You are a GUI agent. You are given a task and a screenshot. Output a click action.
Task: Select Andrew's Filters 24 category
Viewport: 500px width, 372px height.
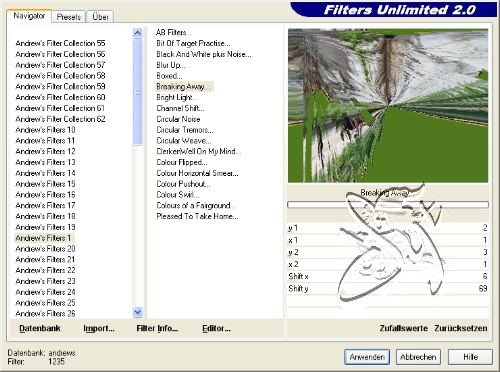point(45,292)
